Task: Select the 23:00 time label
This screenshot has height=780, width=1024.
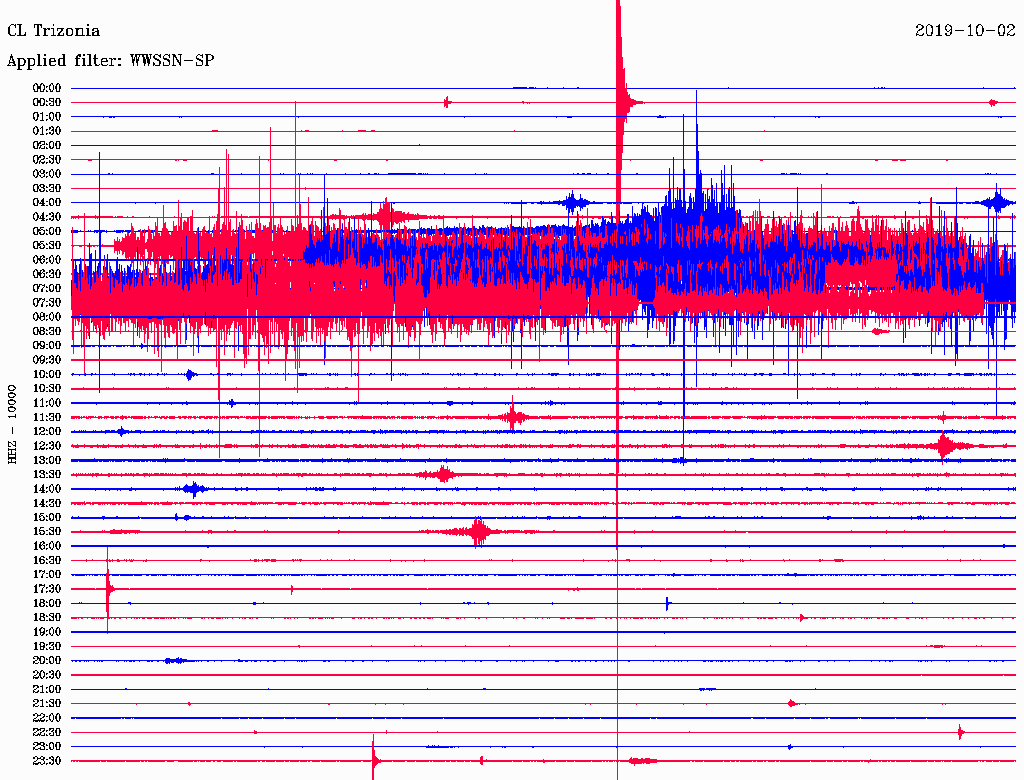Action: pyautogui.click(x=47, y=747)
